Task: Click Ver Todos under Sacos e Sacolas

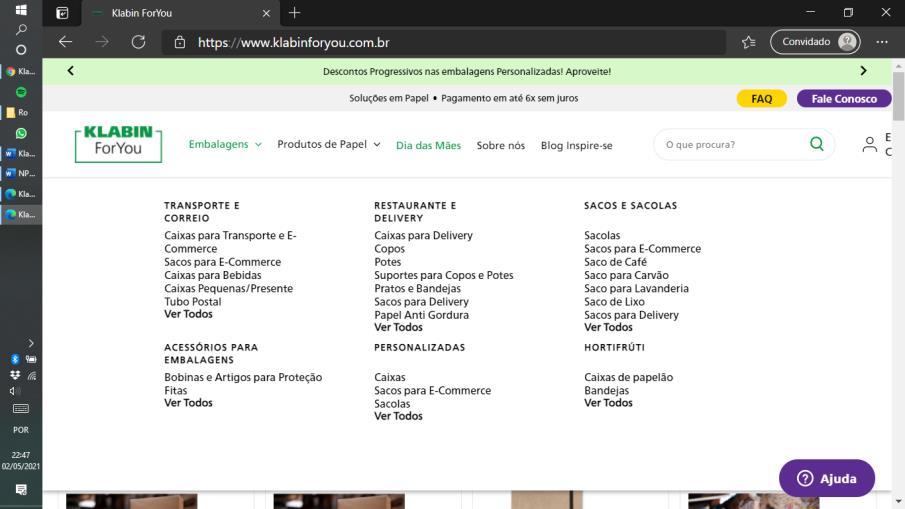Action: (x=608, y=327)
